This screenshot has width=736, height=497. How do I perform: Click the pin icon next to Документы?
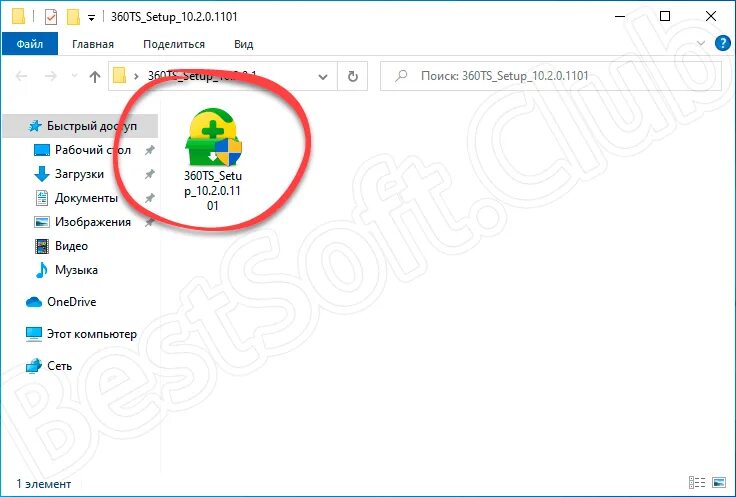coord(150,199)
